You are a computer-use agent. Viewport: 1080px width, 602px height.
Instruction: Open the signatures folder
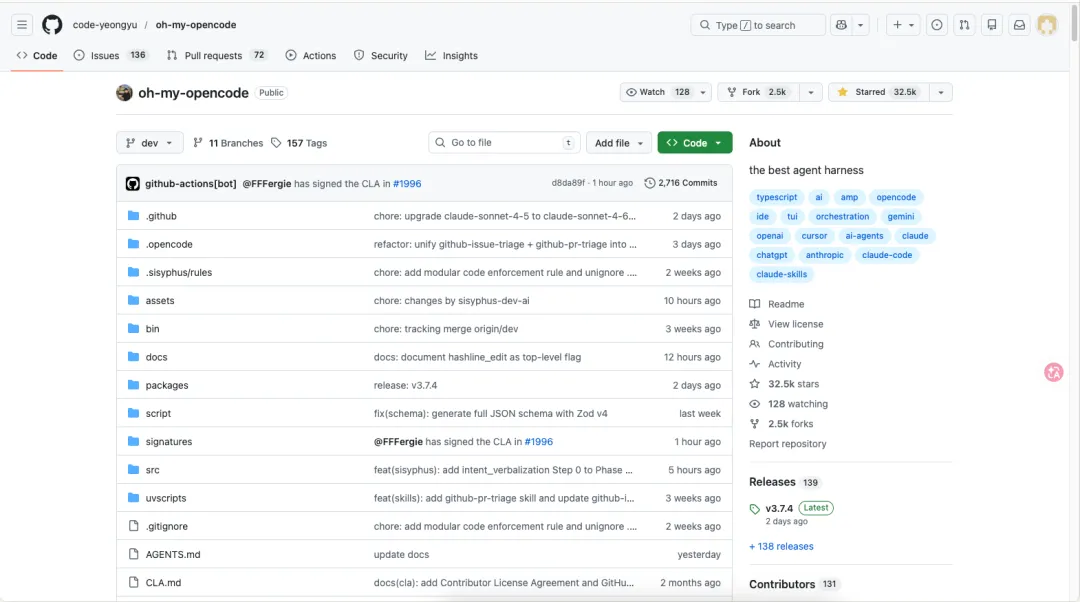point(169,442)
